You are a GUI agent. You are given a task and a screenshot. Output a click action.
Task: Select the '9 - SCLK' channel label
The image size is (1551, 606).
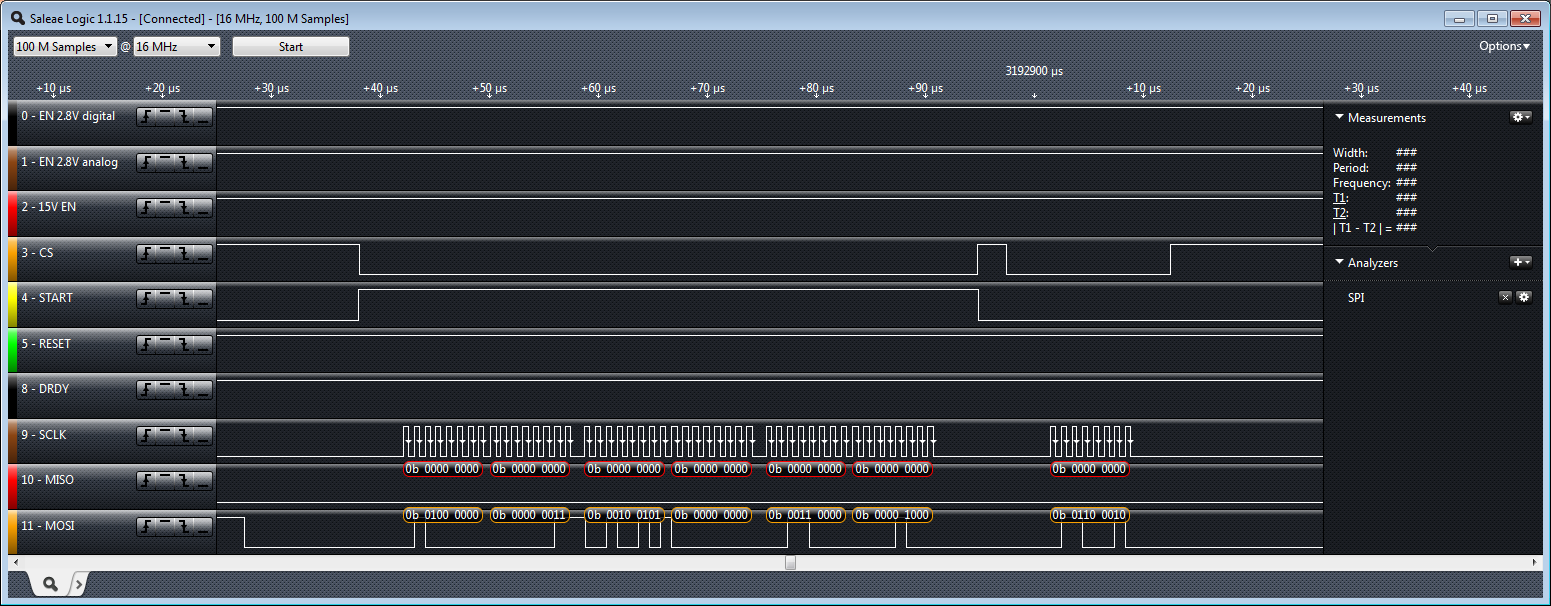[x=46, y=435]
